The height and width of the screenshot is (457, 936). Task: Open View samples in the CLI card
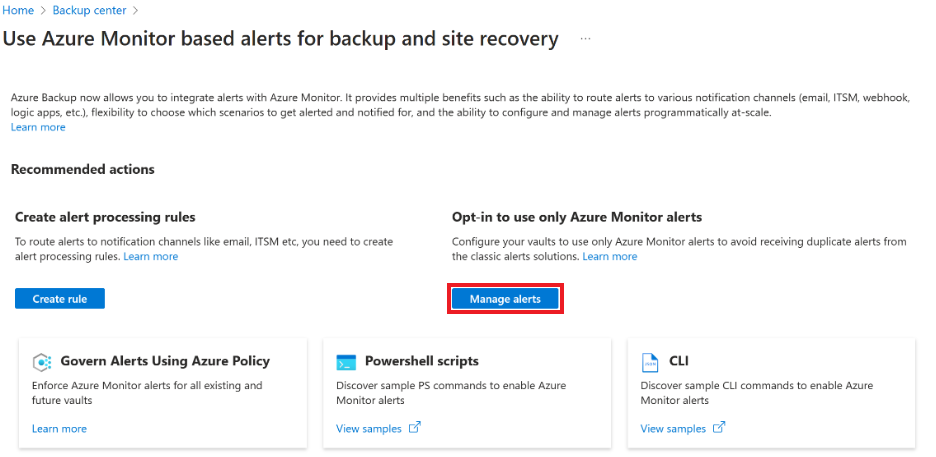click(673, 428)
